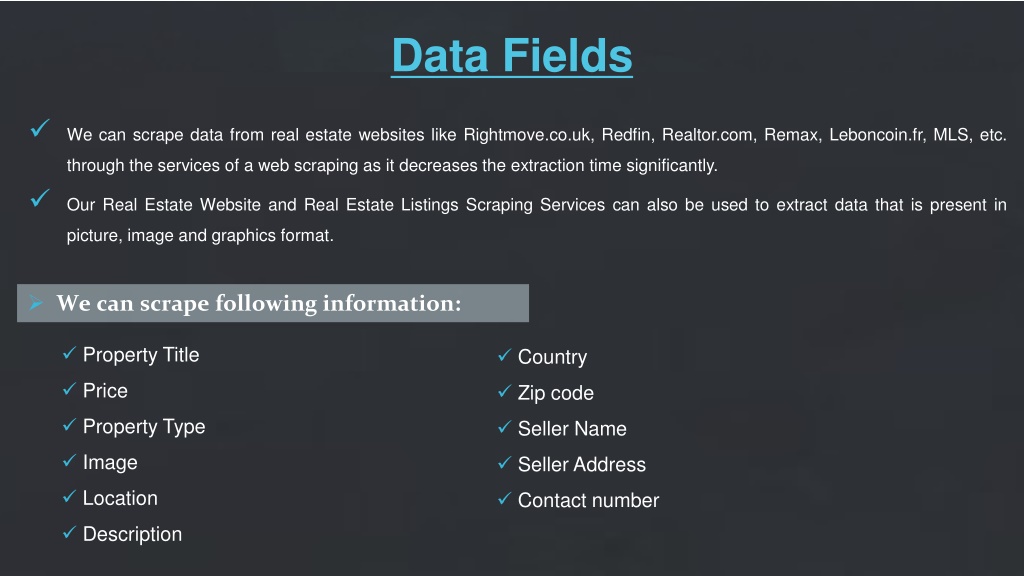
Task: Click the blue arrow in scrape information banner
Action: click(36, 303)
